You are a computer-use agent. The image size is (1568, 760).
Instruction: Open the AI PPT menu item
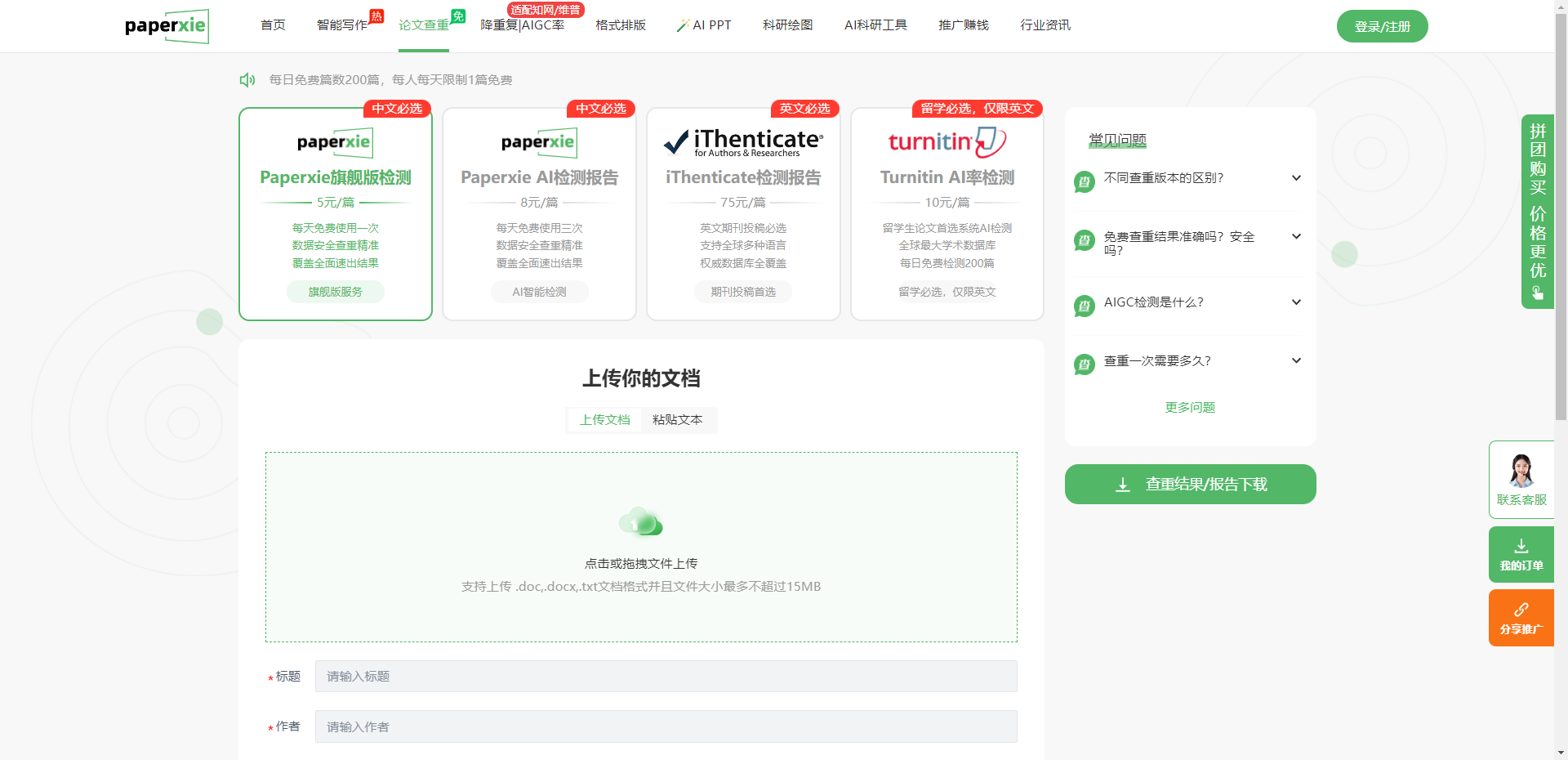[x=704, y=25]
